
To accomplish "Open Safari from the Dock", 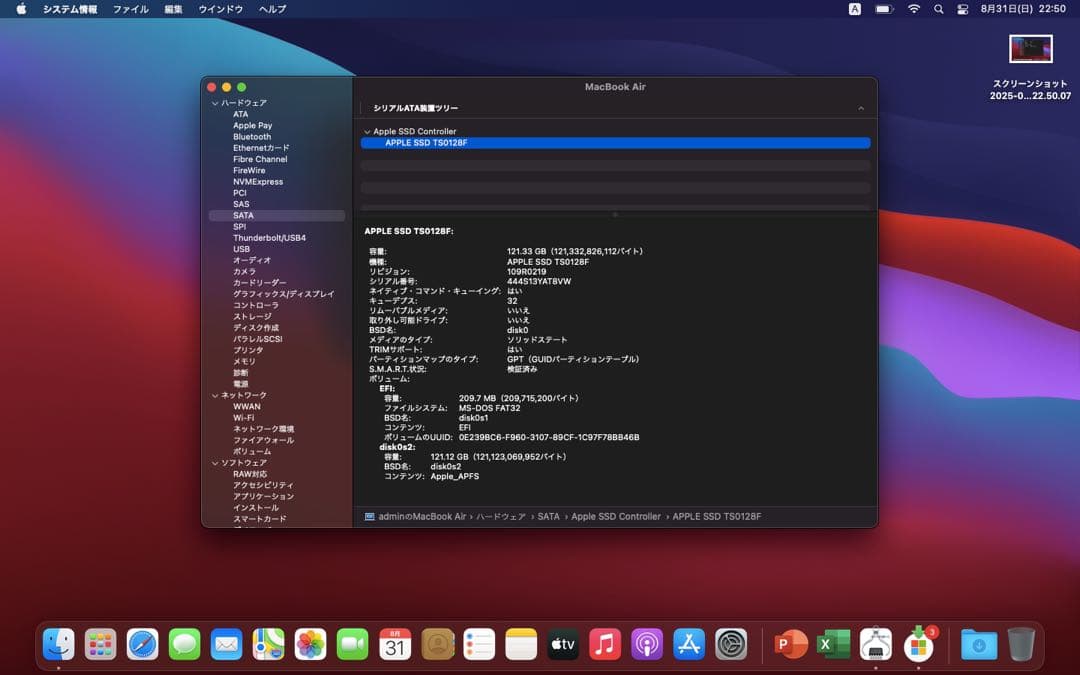I will coord(142,646).
